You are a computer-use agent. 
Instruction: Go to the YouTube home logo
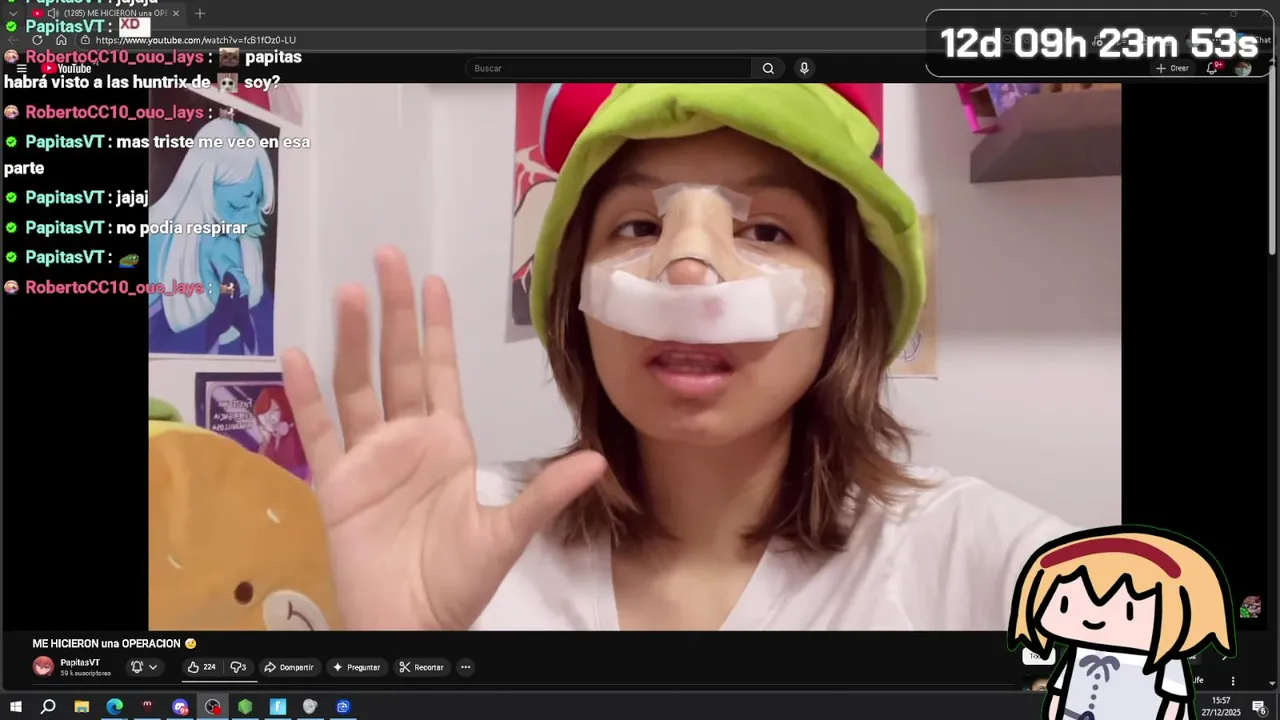(x=66, y=68)
